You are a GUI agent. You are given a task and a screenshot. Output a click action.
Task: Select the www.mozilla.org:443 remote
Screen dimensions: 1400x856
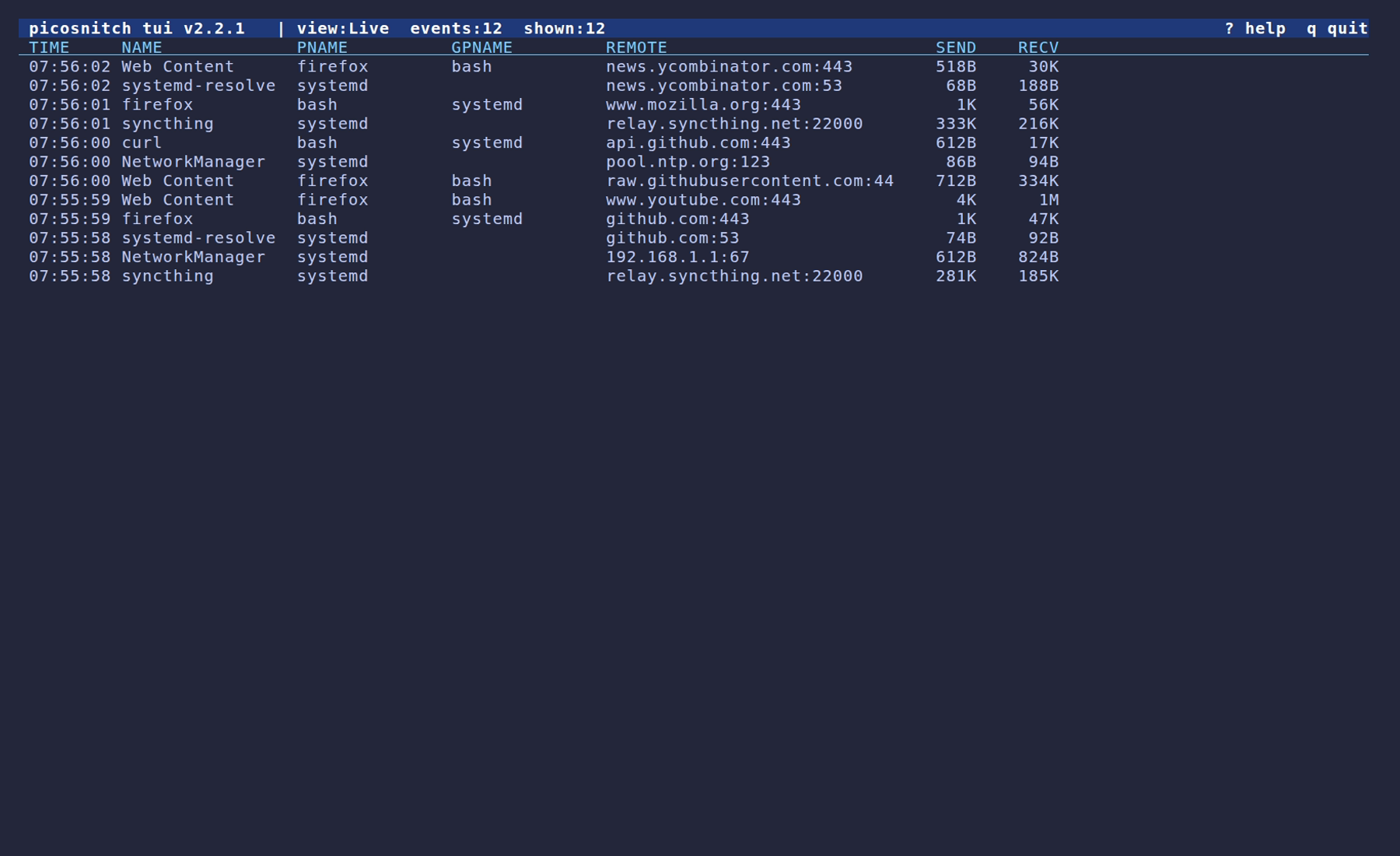[703, 105]
